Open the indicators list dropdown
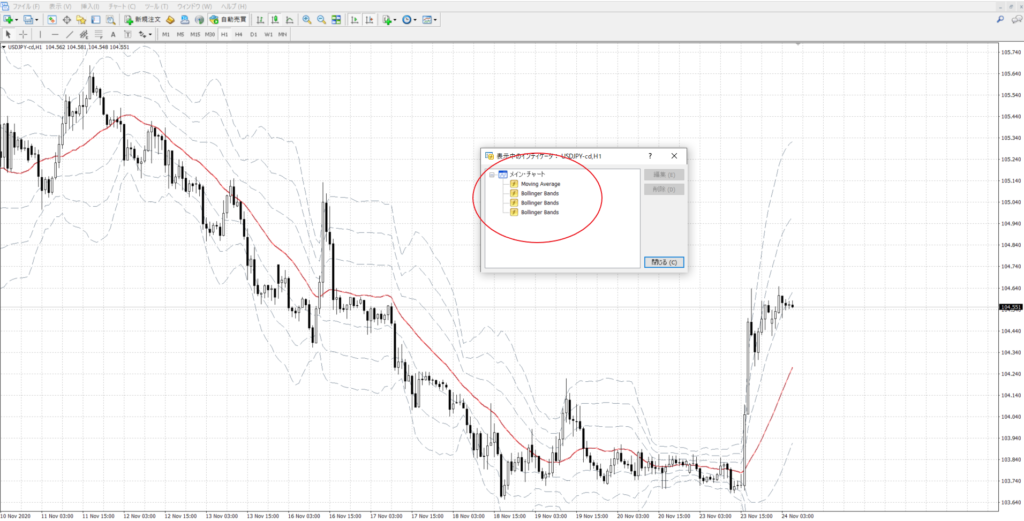The width and height of the screenshot is (1024, 521). 394,20
